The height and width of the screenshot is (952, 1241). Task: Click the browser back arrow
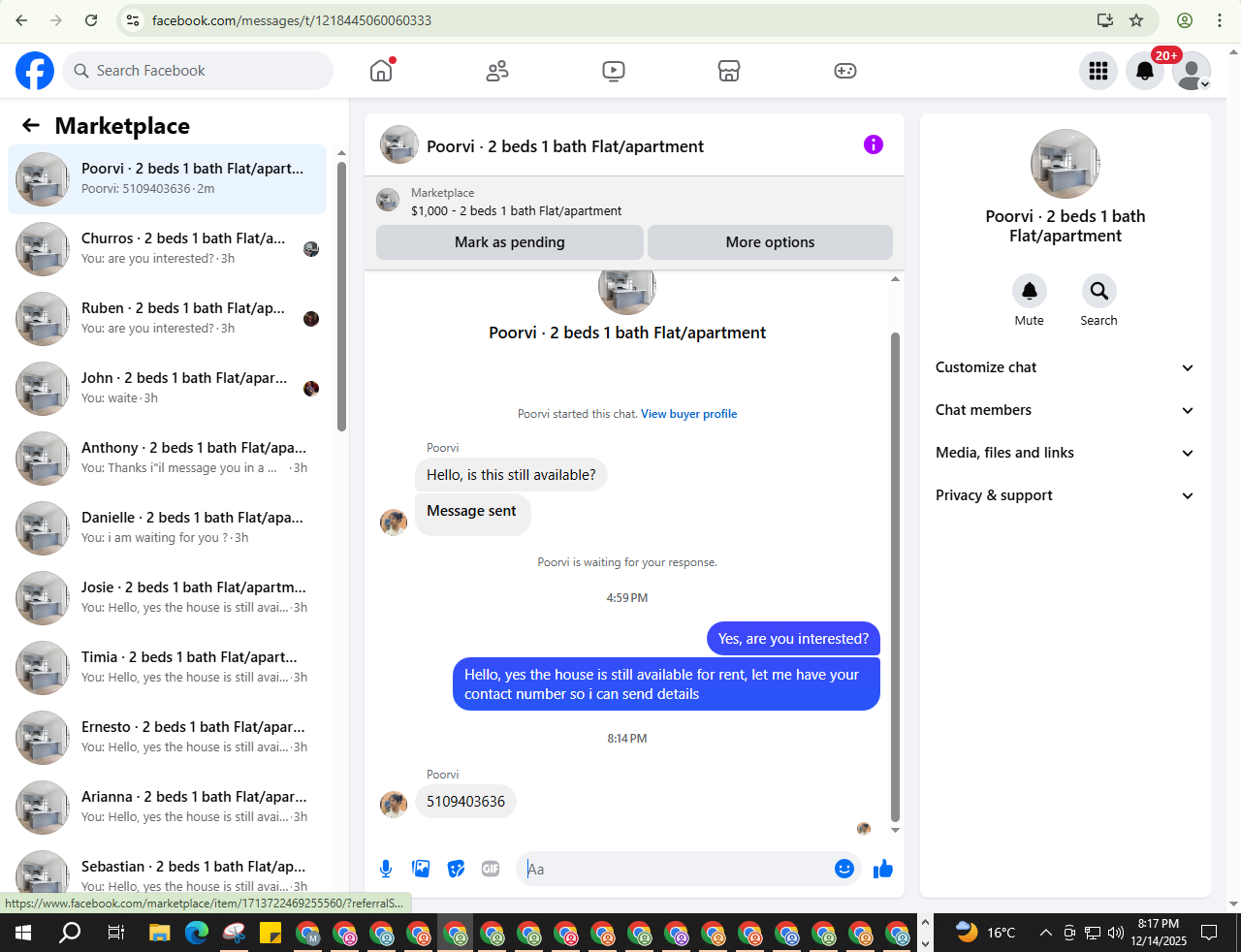pyautogui.click(x=21, y=20)
